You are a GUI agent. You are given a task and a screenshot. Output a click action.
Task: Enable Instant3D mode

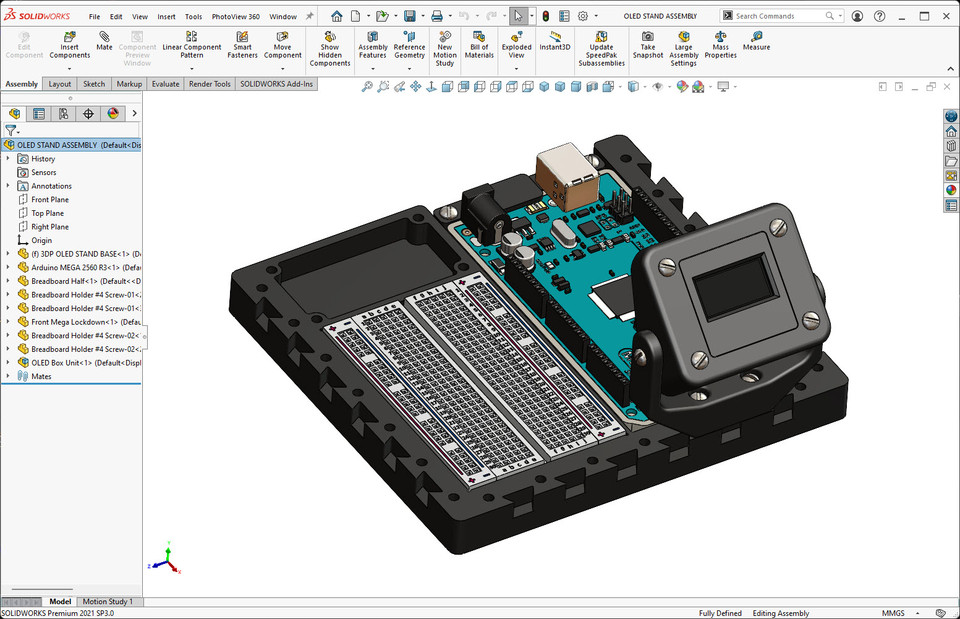pyautogui.click(x=554, y=43)
